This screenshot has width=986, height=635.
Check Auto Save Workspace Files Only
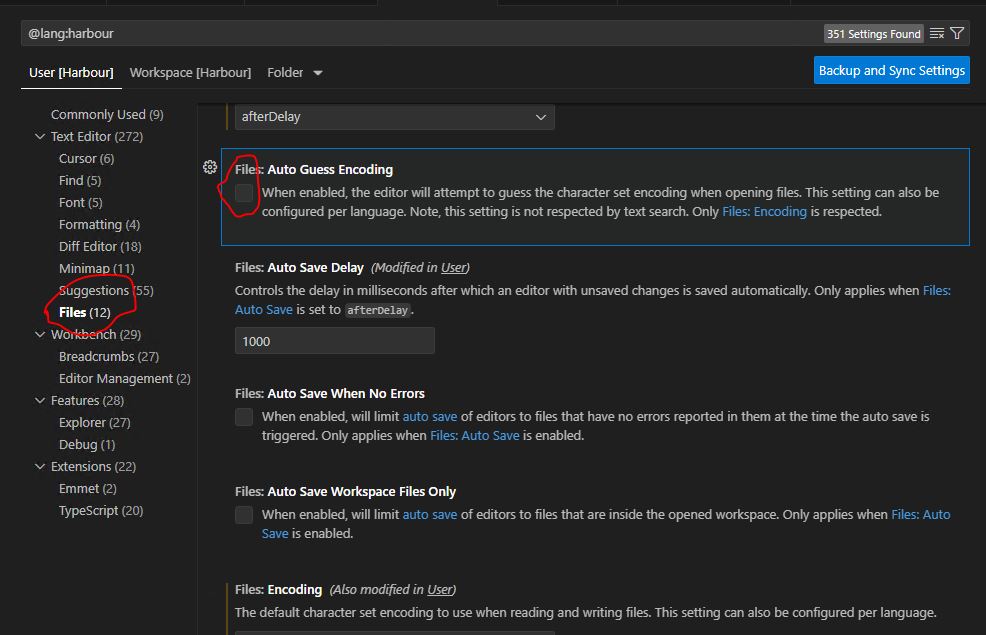coord(244,515)
